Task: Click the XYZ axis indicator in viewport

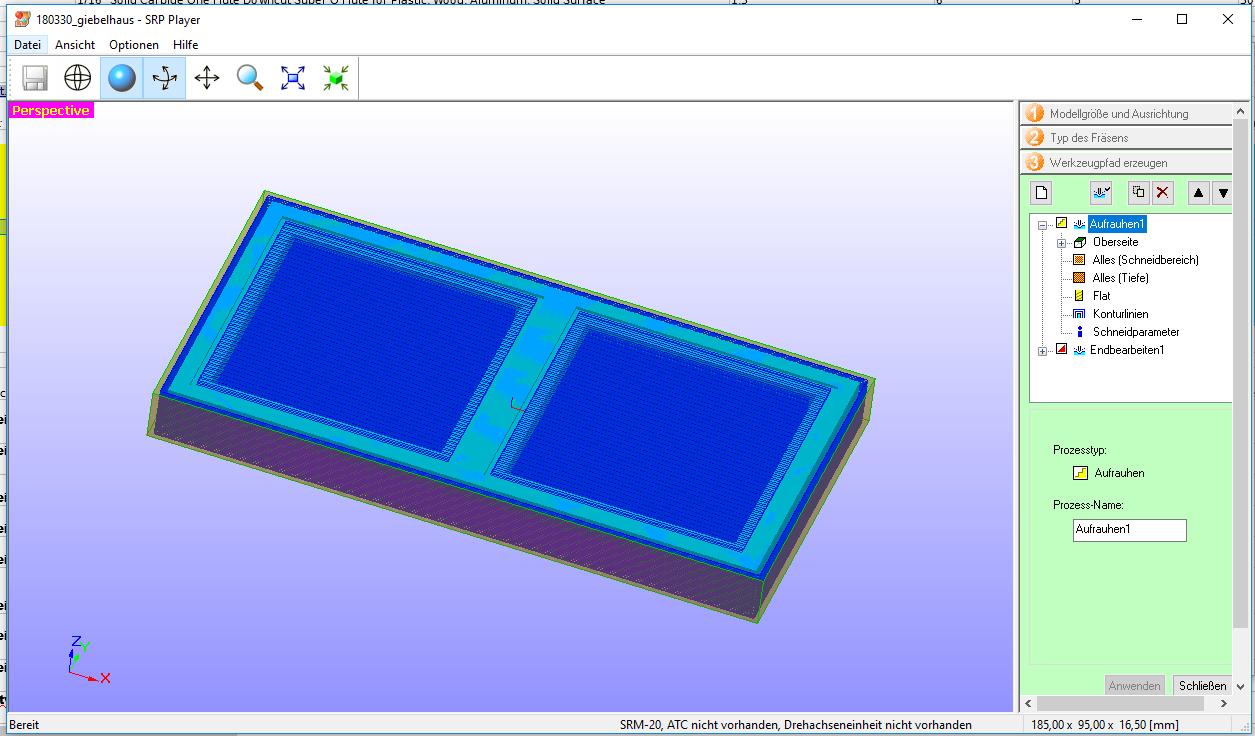Action: [x=88, y=659]
